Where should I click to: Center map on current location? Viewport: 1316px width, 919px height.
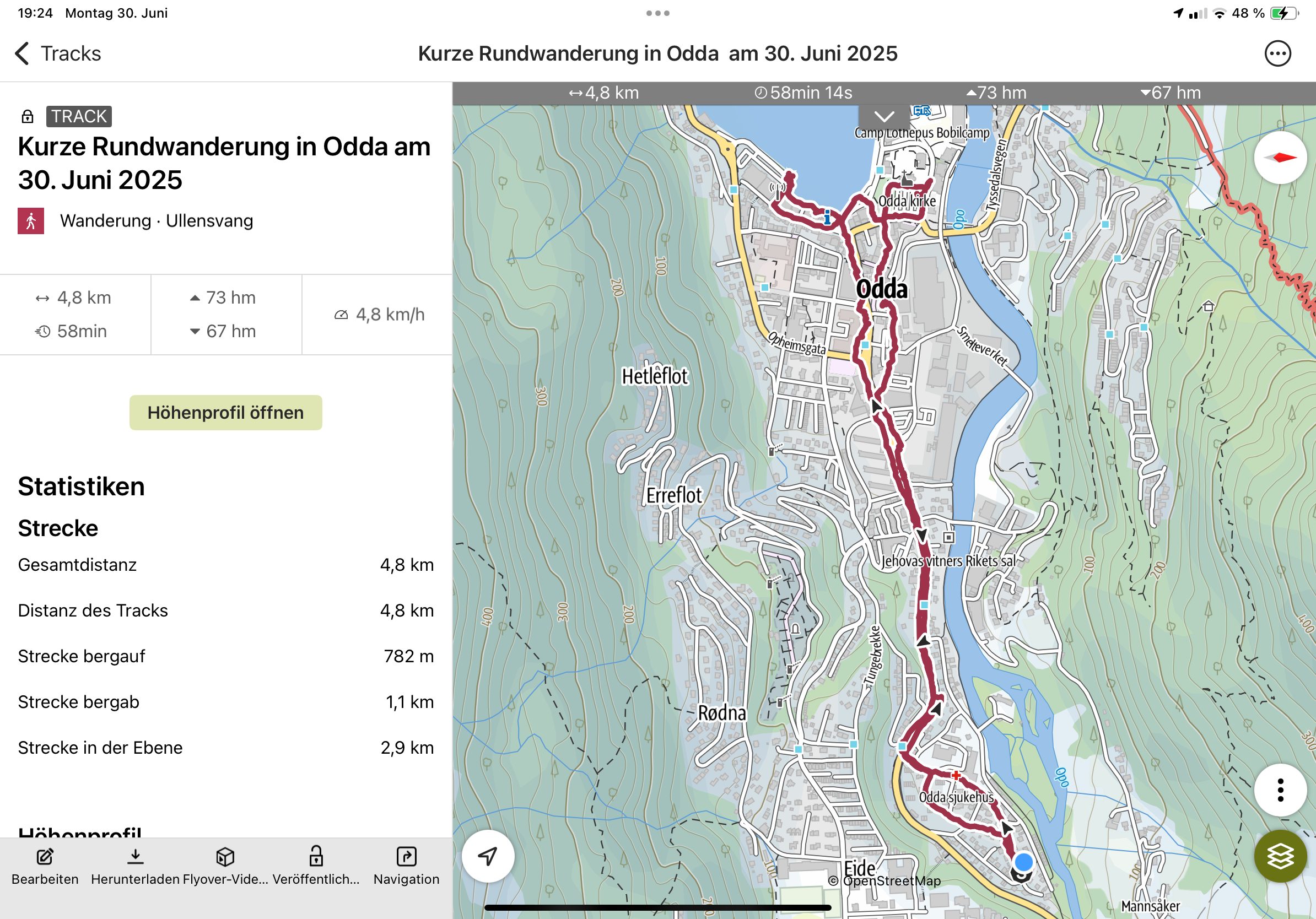coord(488,856)
